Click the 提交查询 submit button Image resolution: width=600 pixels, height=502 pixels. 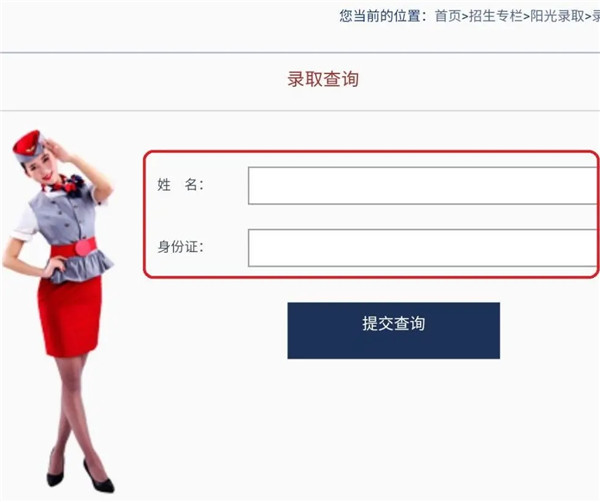point(393,331)
